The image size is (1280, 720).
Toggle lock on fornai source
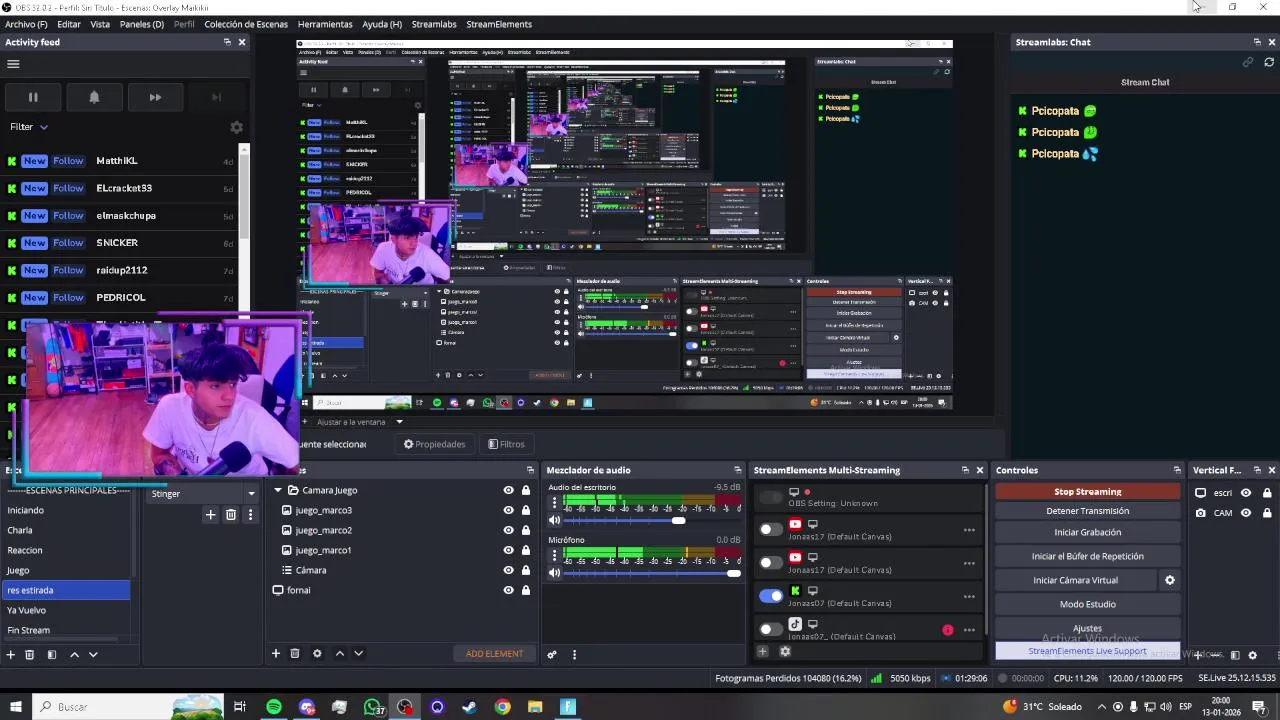[x=526, y=590]
